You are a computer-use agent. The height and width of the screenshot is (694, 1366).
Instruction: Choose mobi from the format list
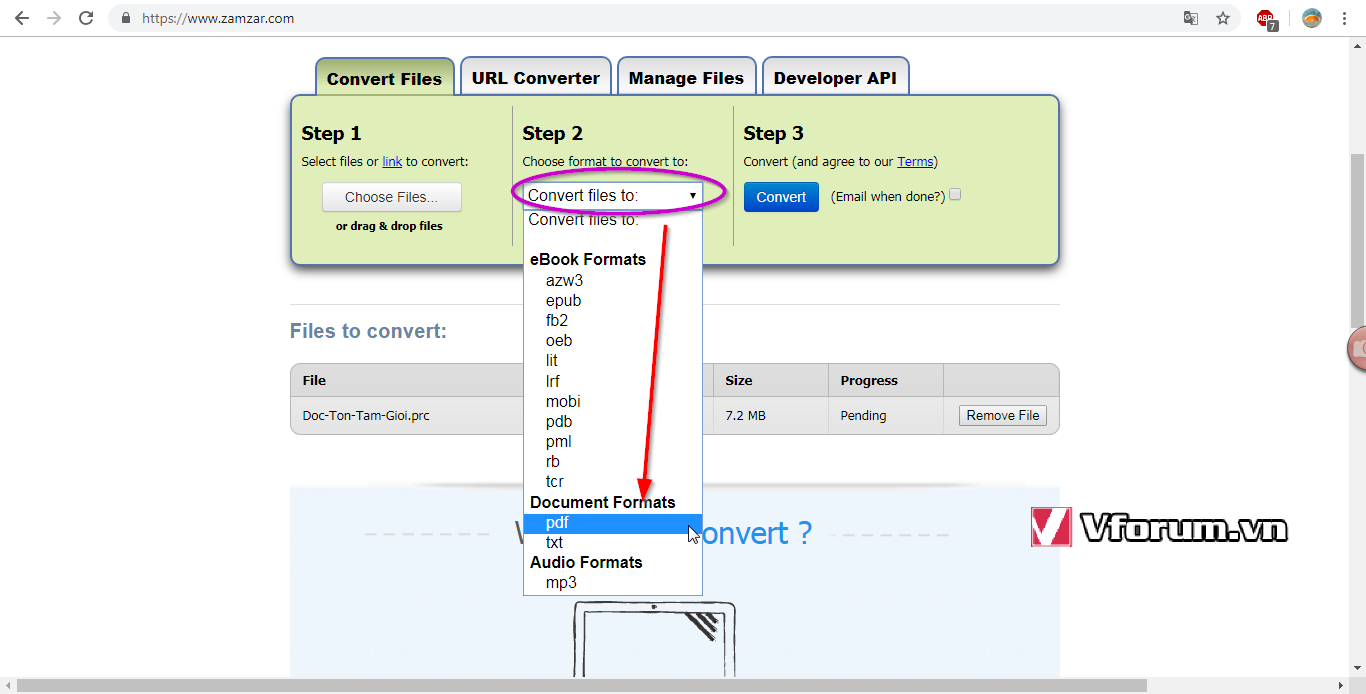[613, 402]
